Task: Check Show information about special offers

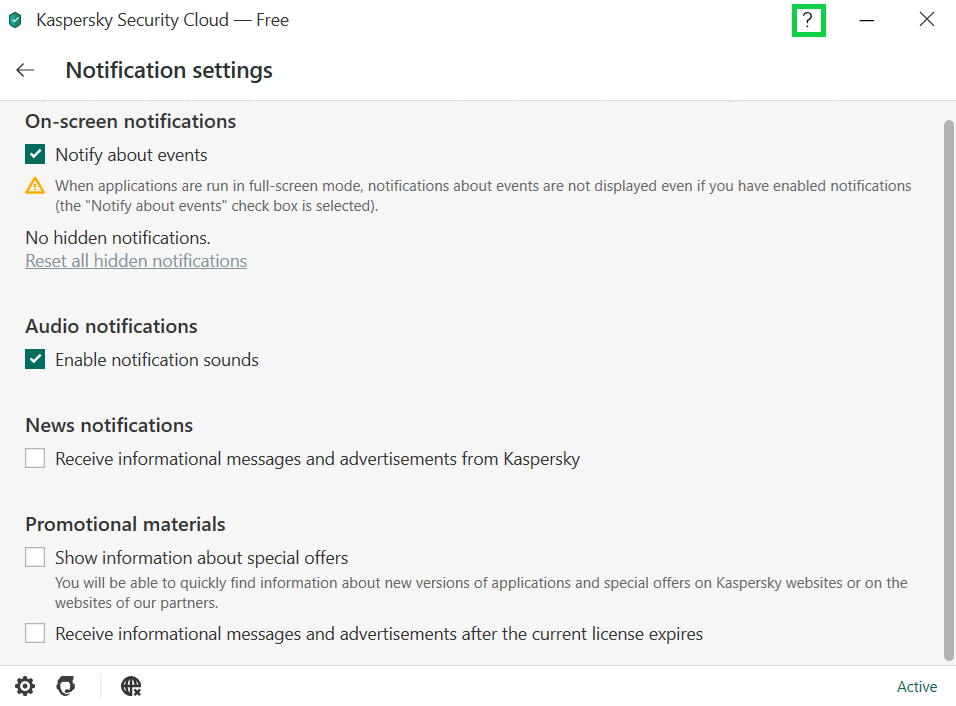Action: pyautogui.click(x=36, y=557)
